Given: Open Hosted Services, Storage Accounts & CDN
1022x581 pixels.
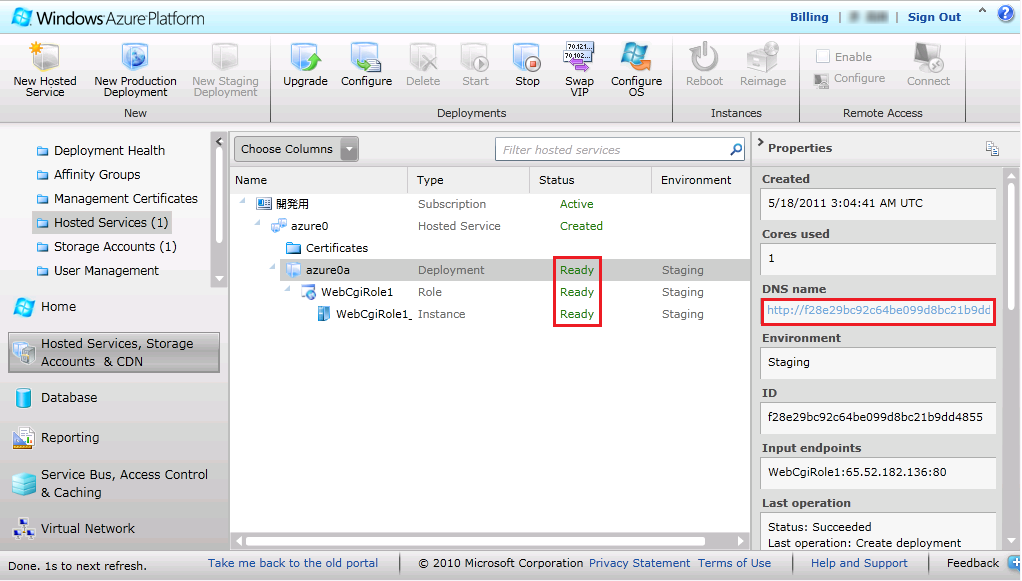Looking at the screenshot, I should 114,353.
